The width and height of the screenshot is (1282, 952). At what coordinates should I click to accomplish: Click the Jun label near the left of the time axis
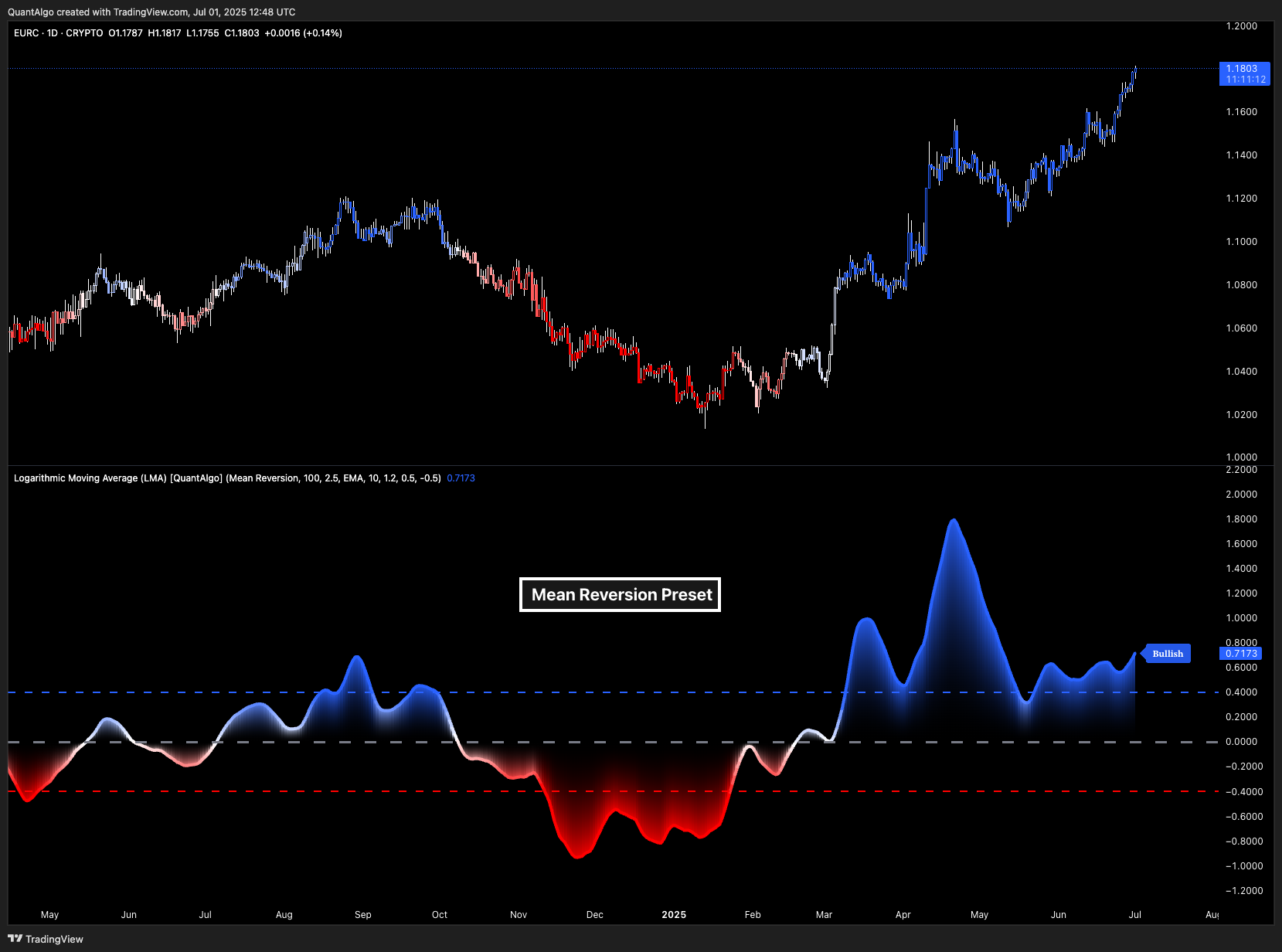[x=129, y=915]
